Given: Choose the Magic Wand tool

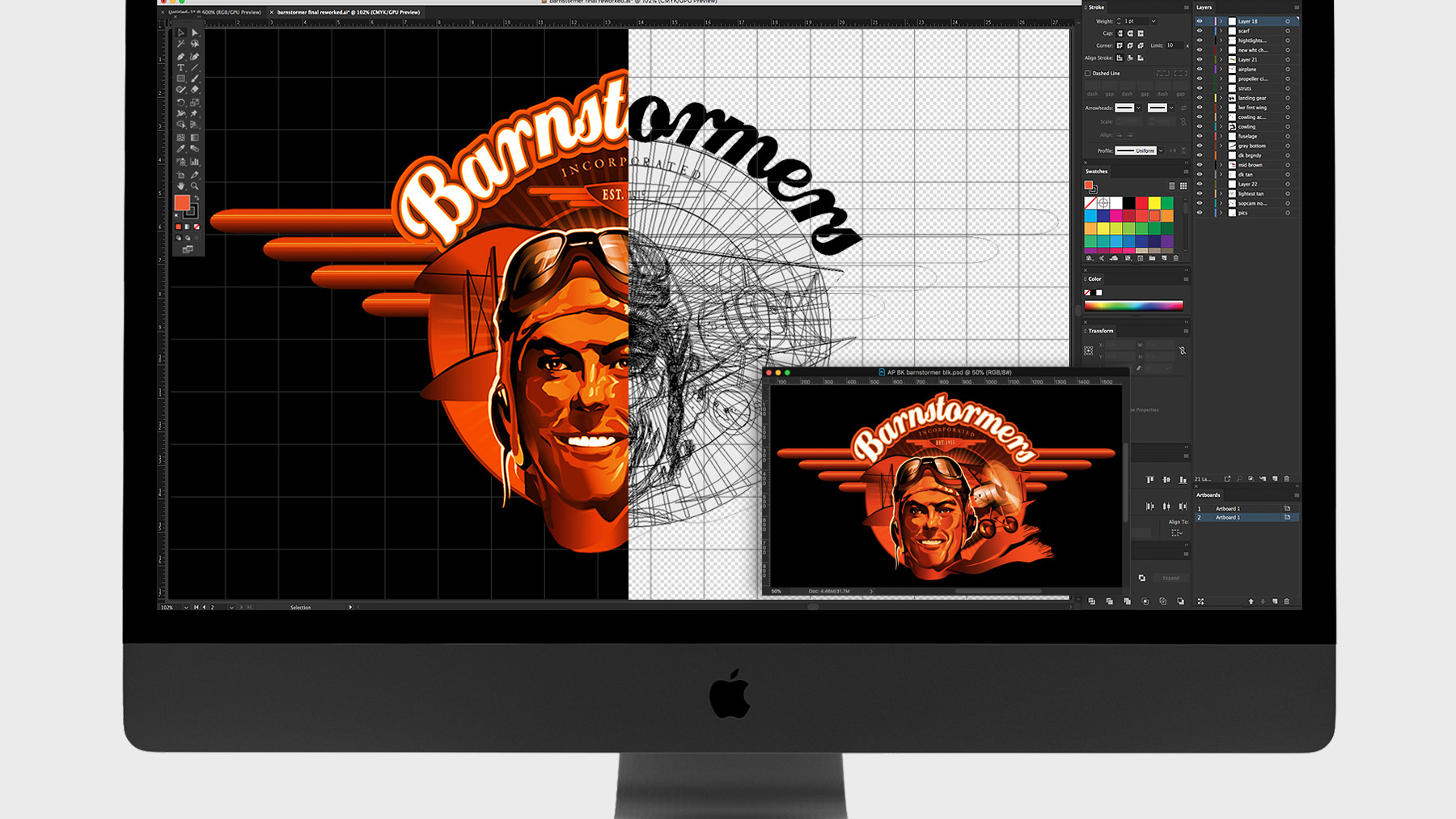Looking at the screenshot, I should [181, 44].
